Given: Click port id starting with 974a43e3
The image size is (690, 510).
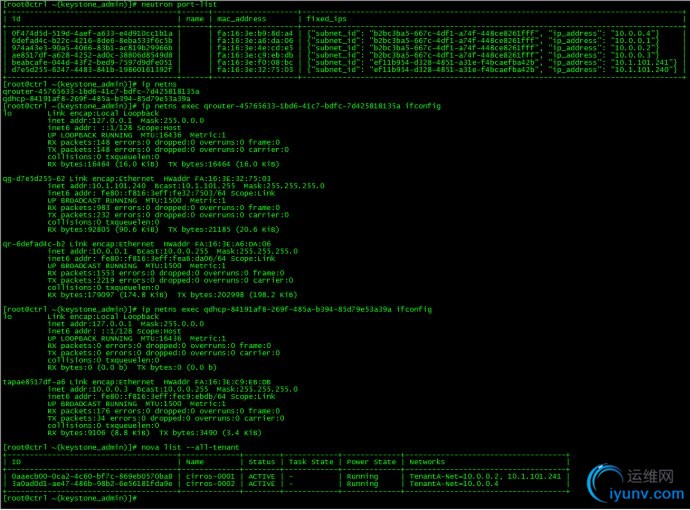Looking at the screenshot, I should (x=92, y=48).
